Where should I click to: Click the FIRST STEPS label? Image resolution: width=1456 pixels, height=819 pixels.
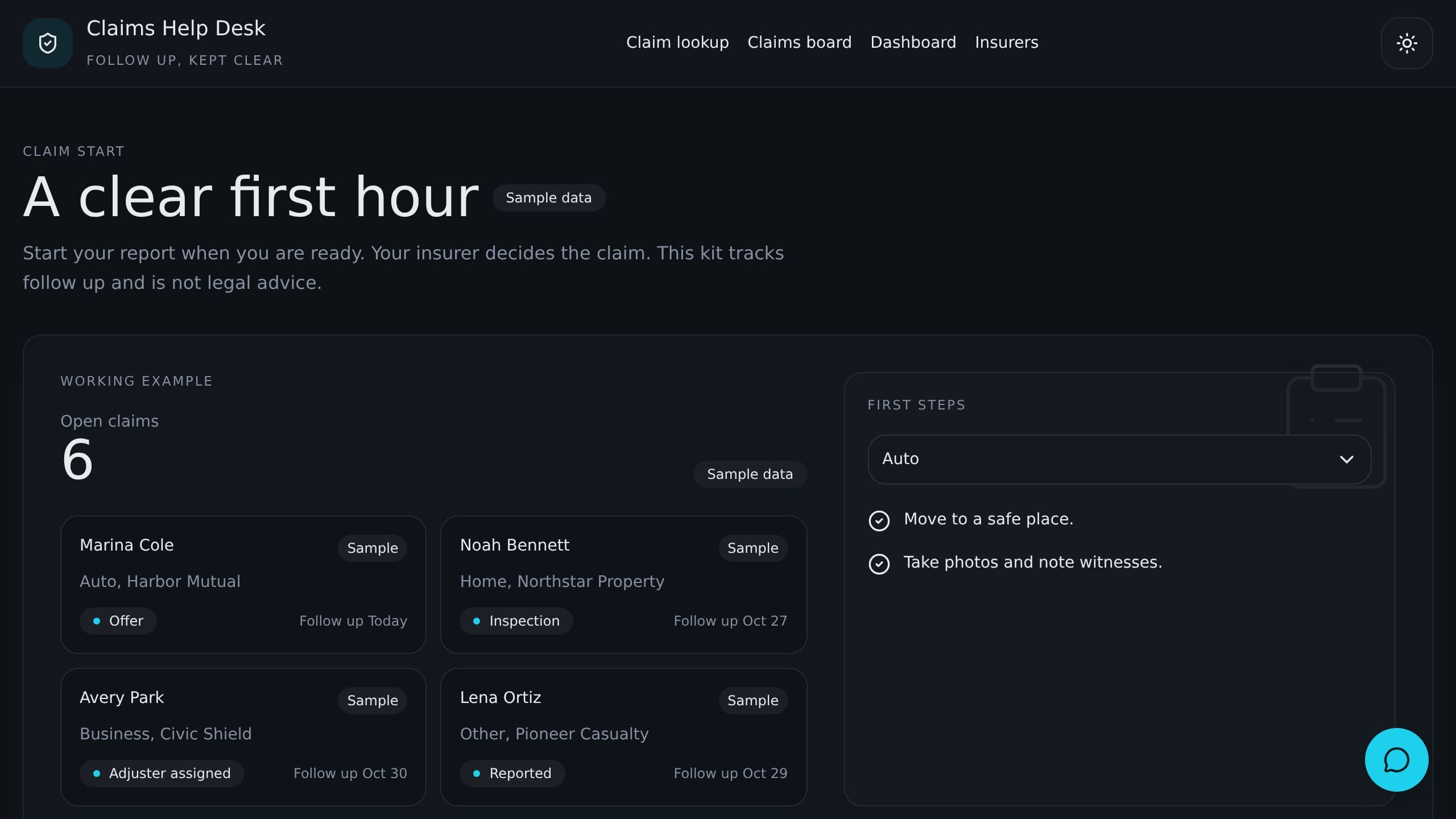click(916, 405)
